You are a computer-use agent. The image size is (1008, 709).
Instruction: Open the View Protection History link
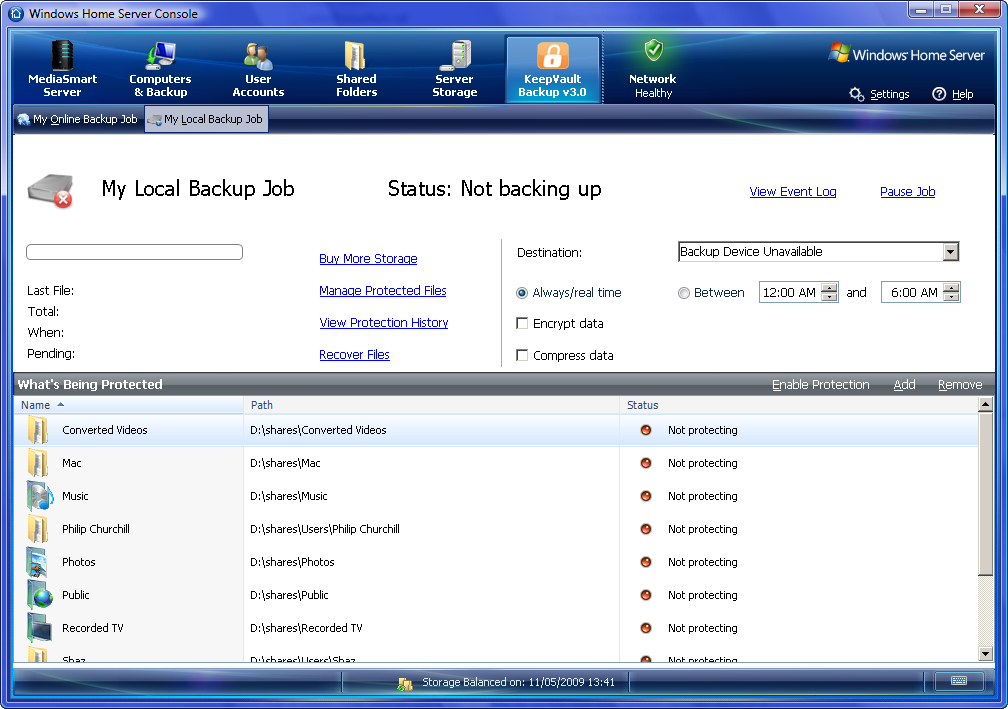coord(384,323)
